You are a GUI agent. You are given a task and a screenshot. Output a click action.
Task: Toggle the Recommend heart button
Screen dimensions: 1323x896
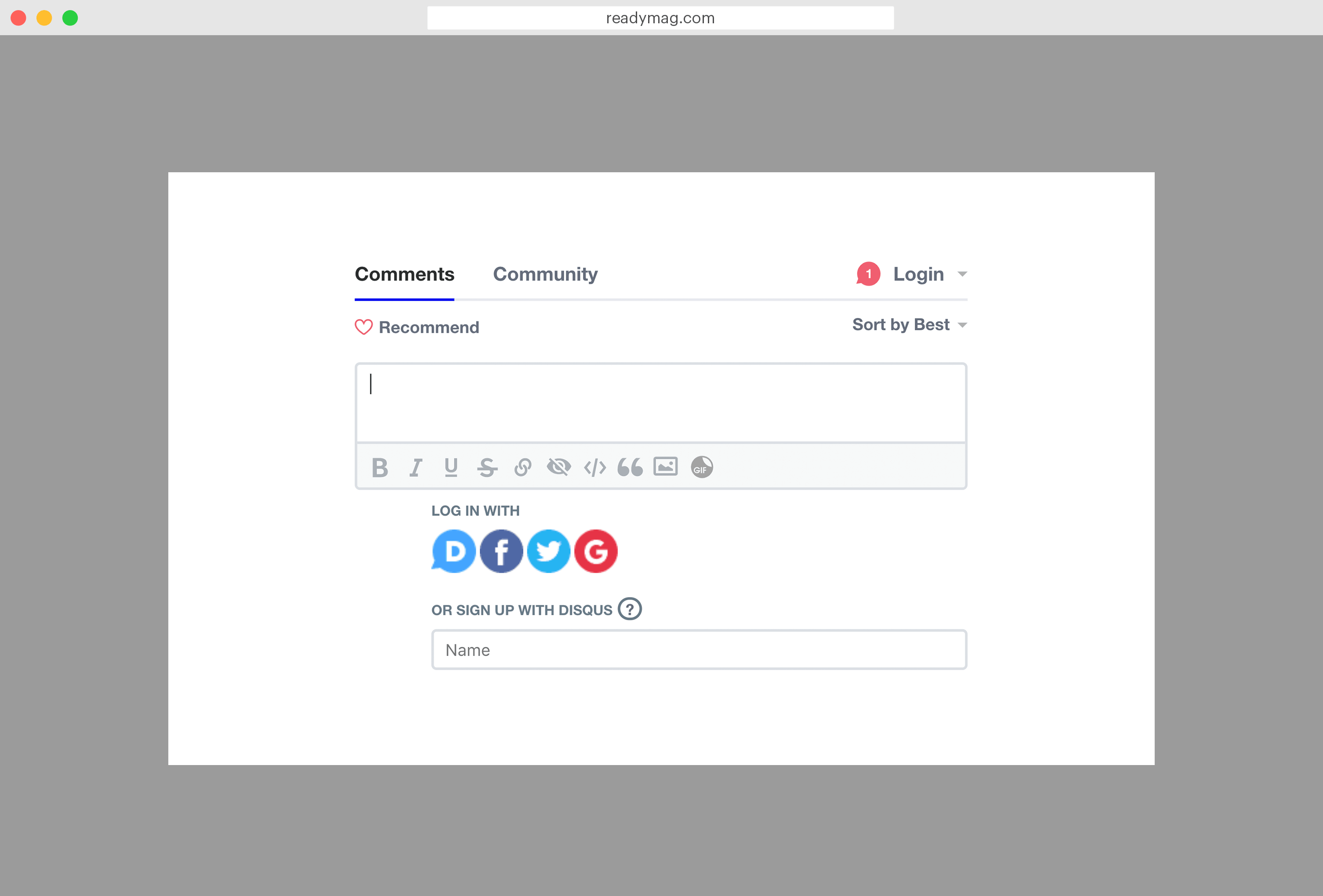363,327
